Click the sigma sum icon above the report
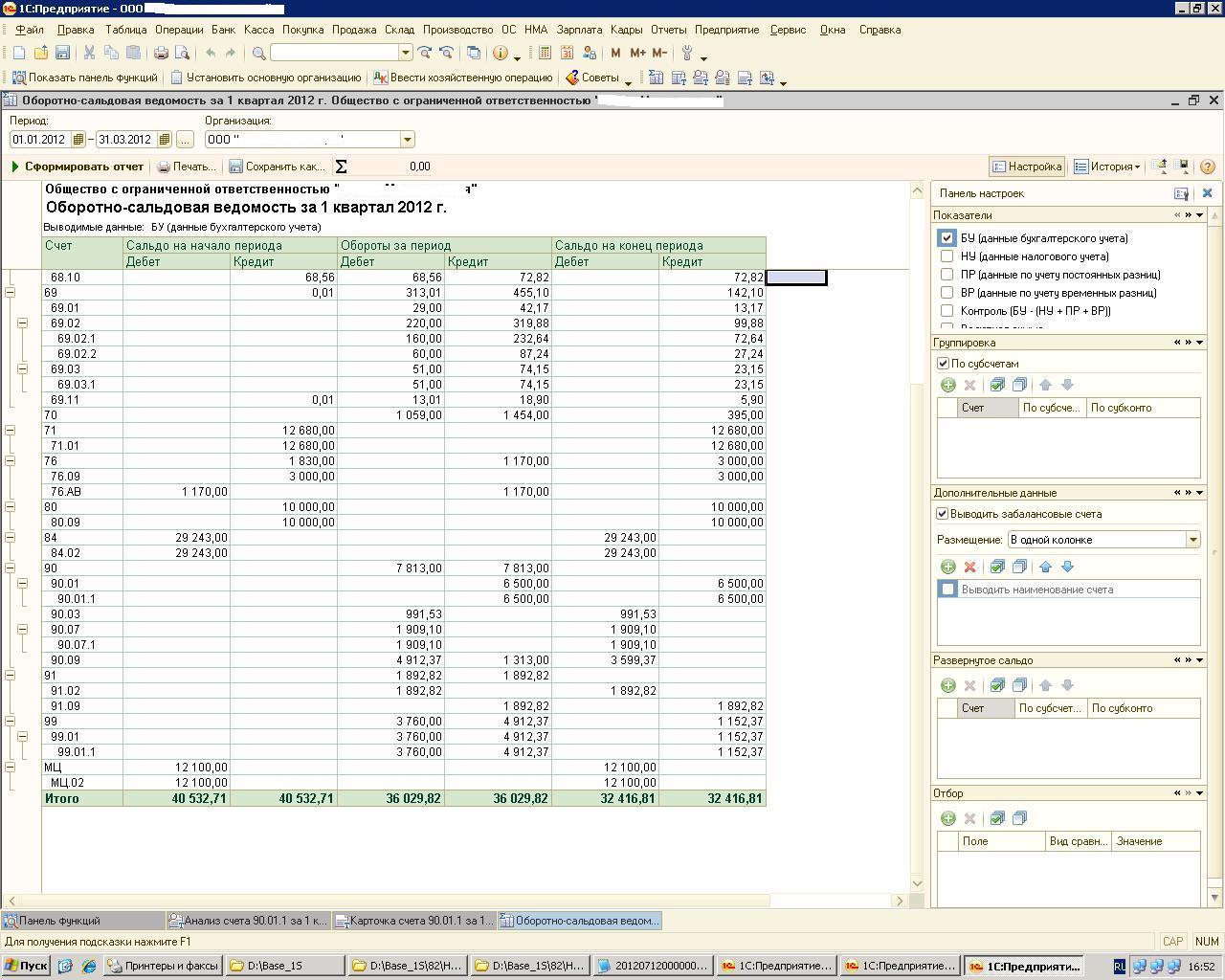 (x=341, y=167)
